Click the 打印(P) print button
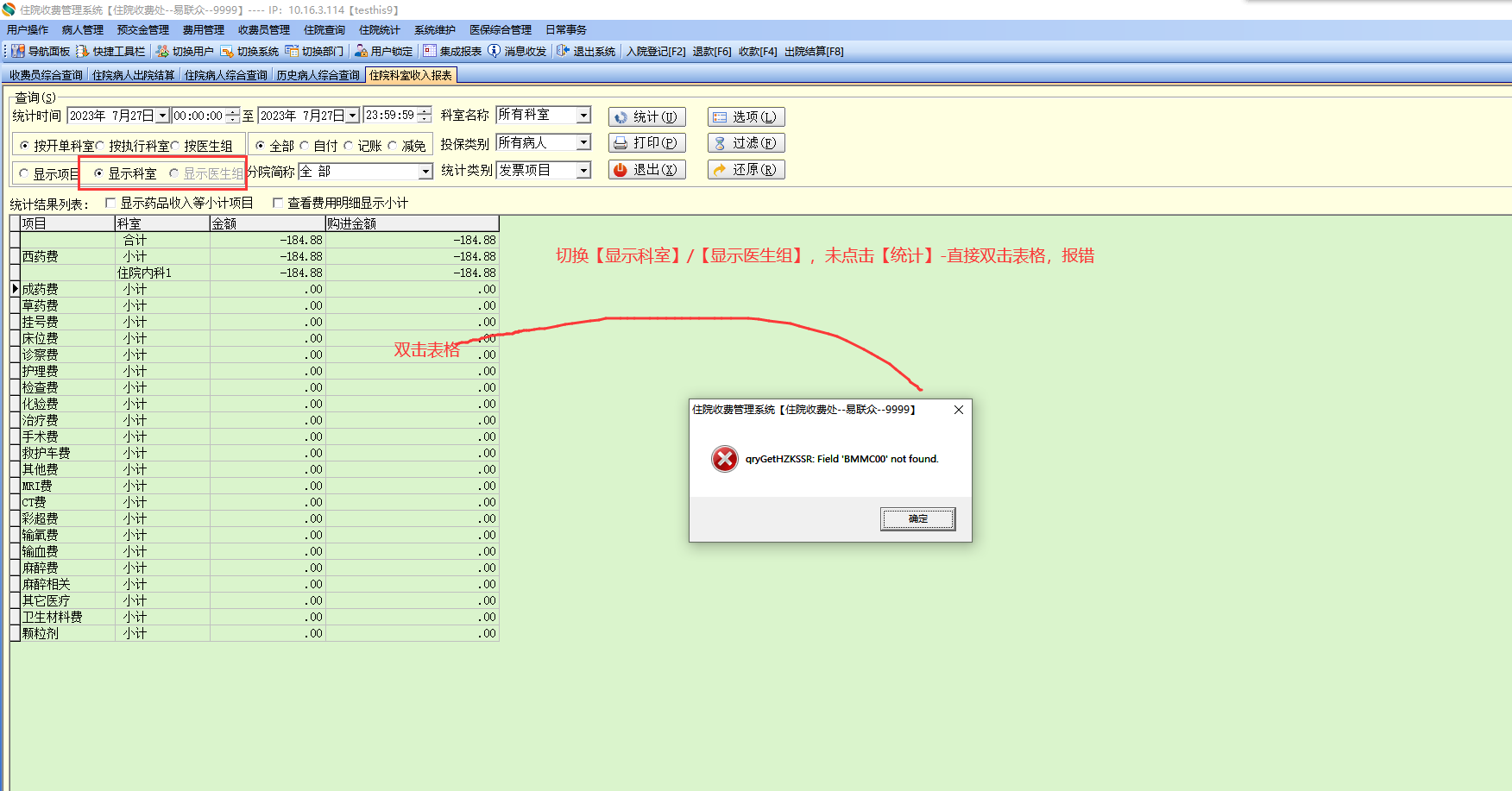 (x=647, y=143)
